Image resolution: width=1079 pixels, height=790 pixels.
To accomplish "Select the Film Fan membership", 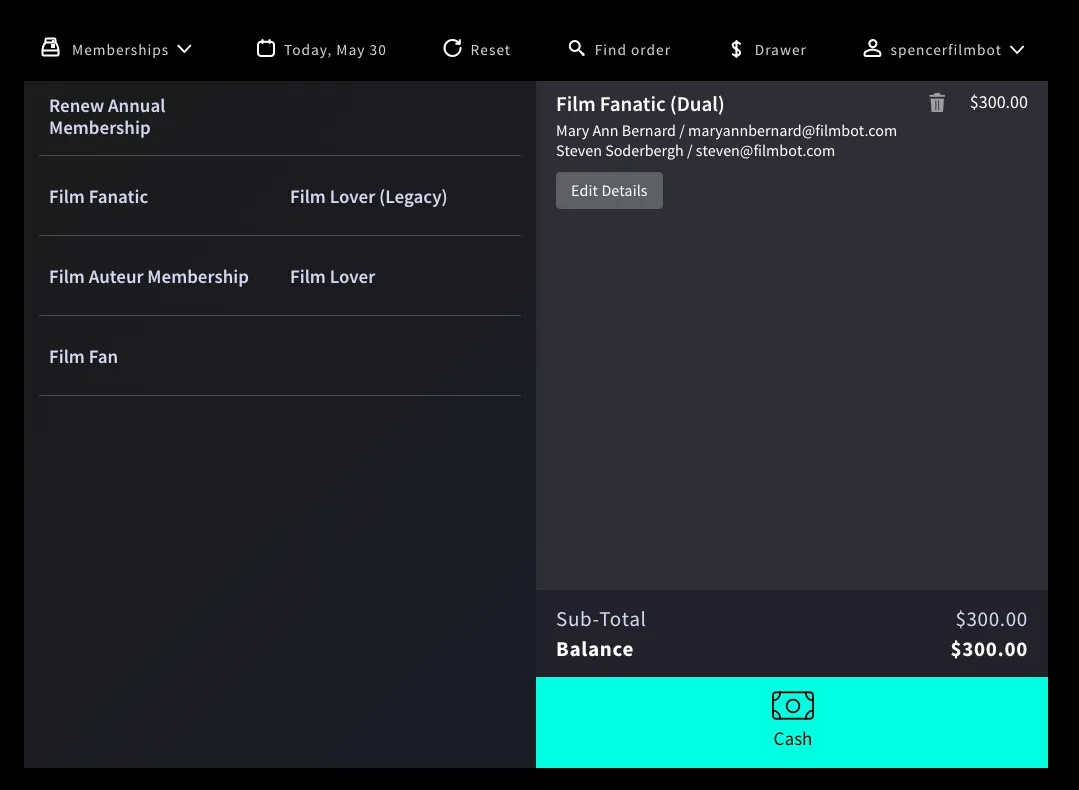I will 83,356.
